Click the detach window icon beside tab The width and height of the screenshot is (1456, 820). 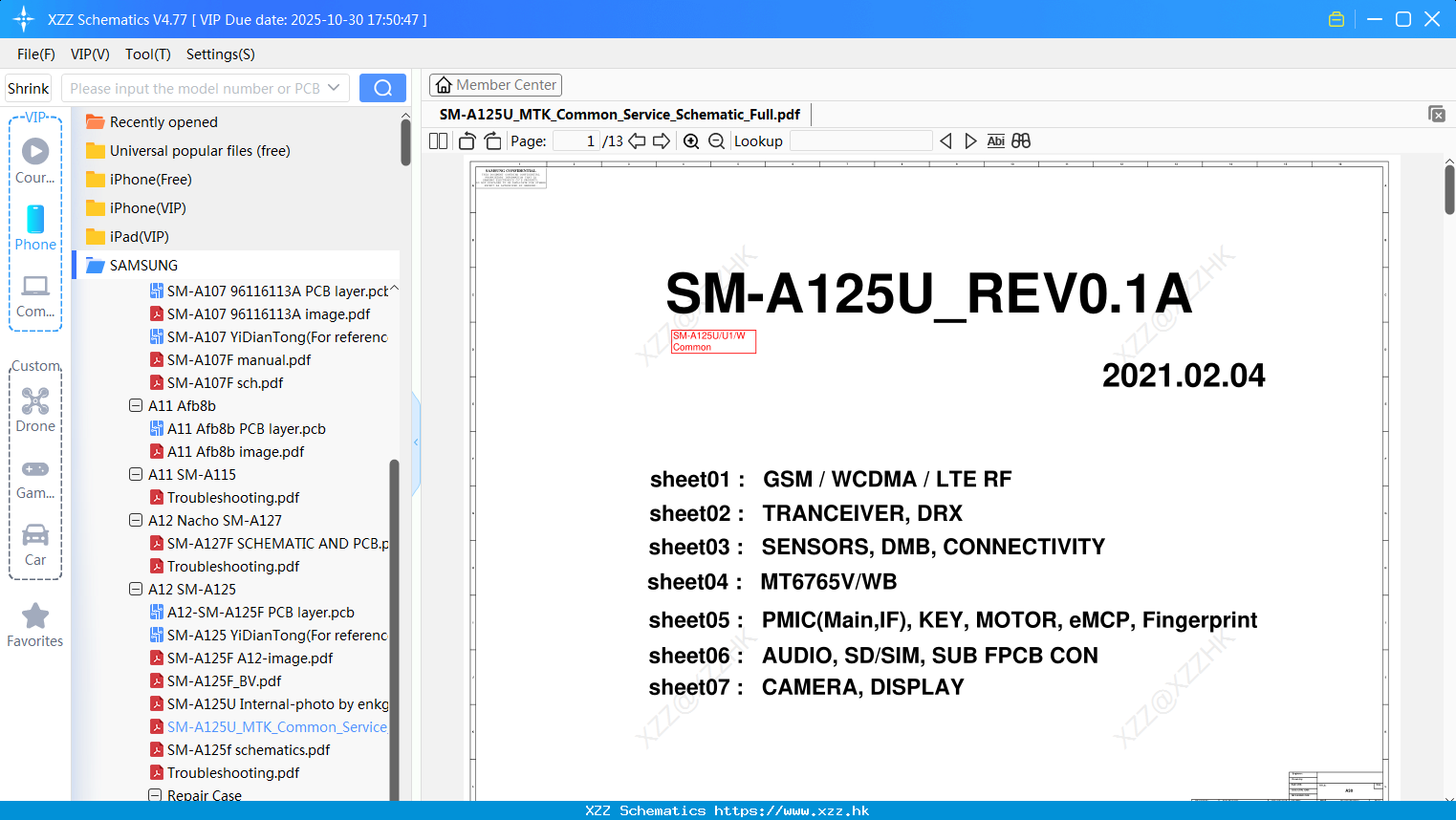[x=1437, y=114]
